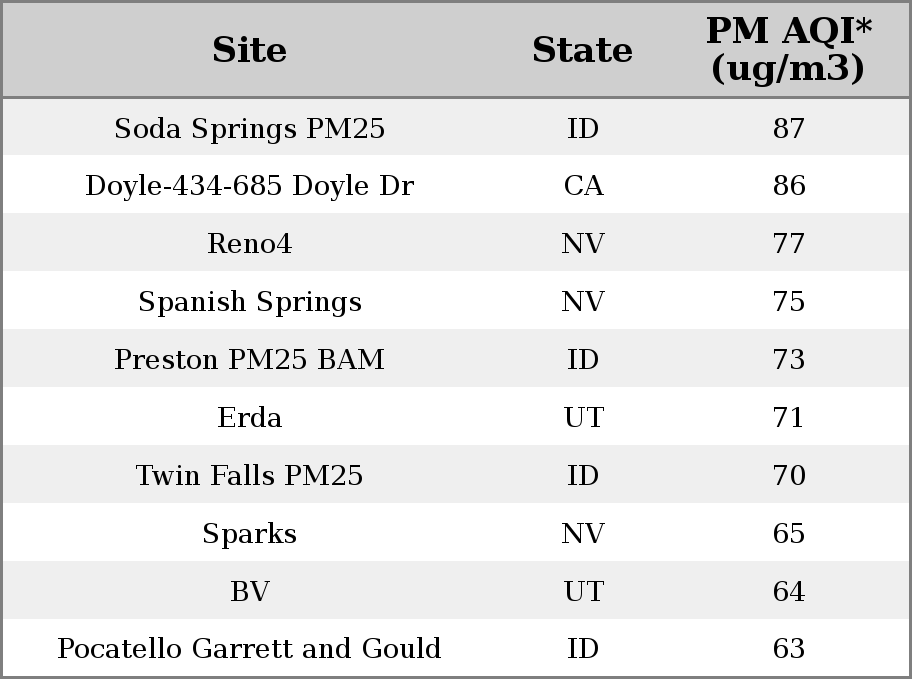912x679 pixels.
Task: Click the AQI value 86
Action: pos(789,186)
